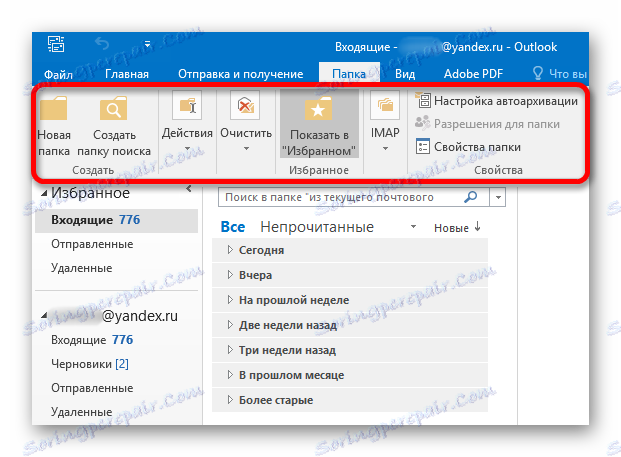Collapse the Избранное favorites section

44,194
